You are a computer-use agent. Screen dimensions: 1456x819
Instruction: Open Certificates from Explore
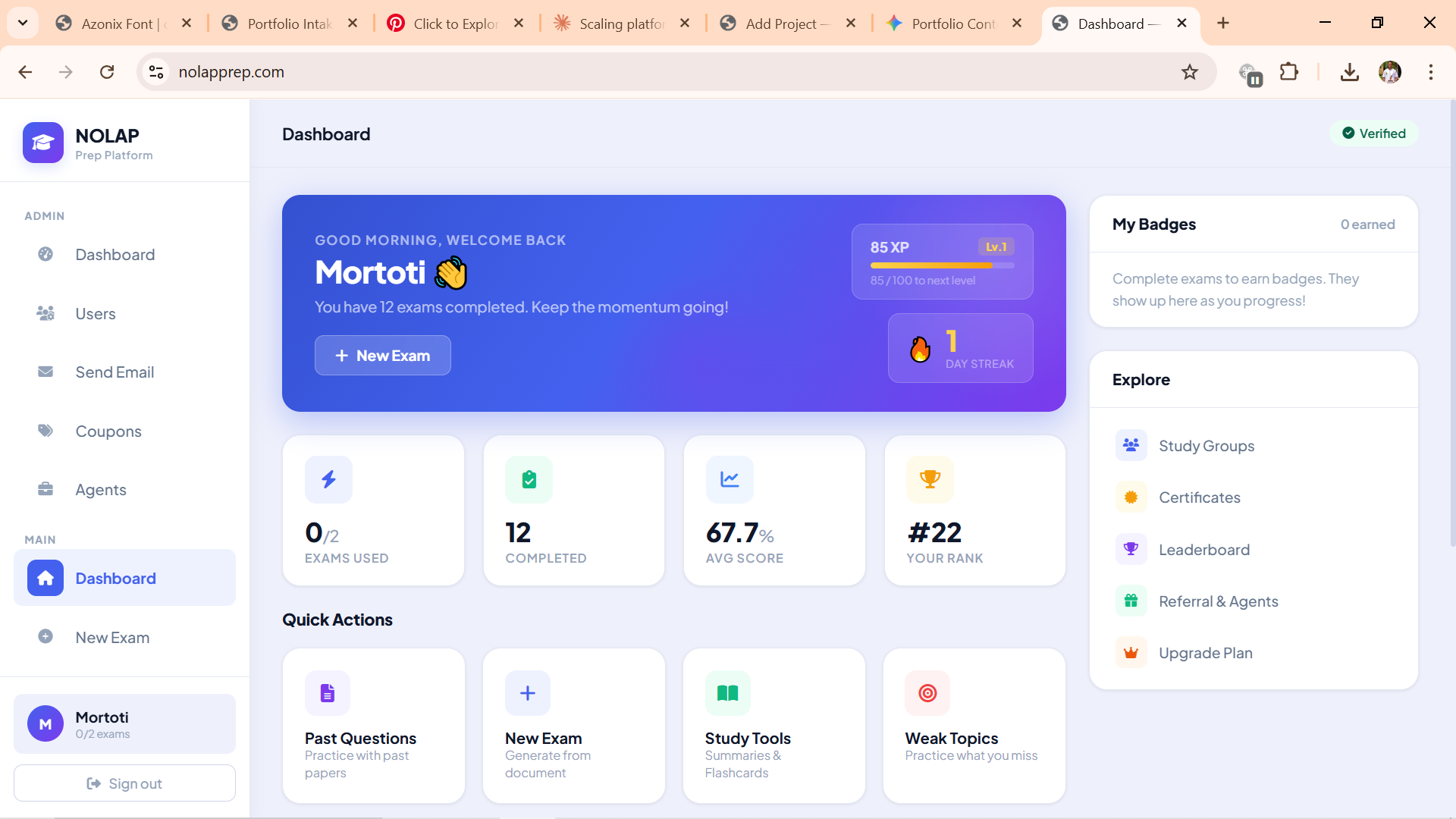[1254, 497]
